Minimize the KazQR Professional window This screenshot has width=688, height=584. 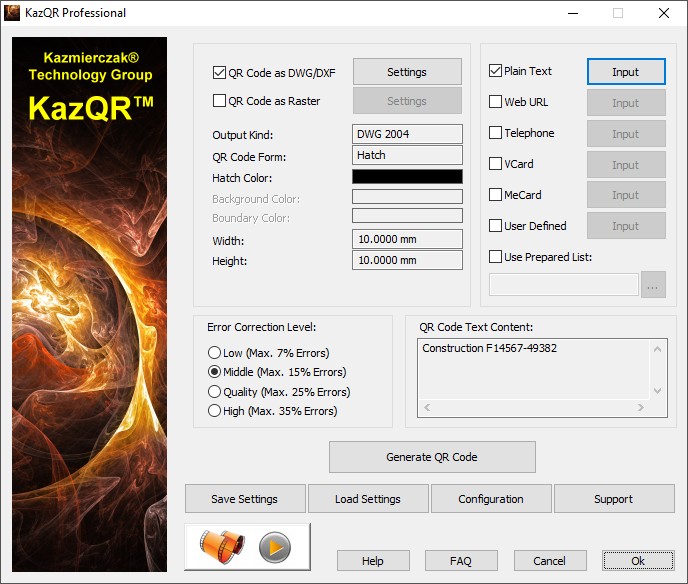pos(573,13)
